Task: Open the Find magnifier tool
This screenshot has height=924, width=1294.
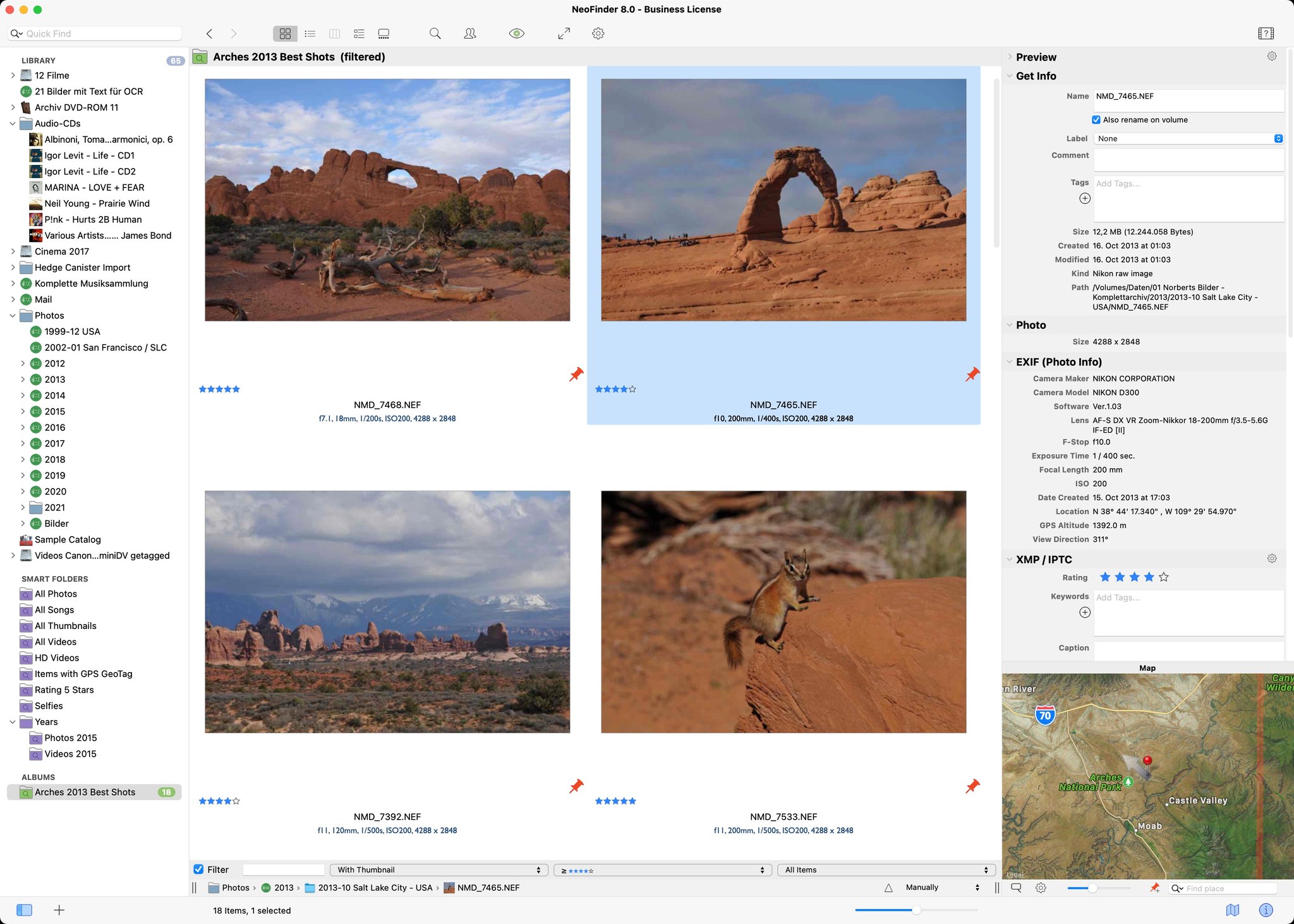Action: (435, 33)
